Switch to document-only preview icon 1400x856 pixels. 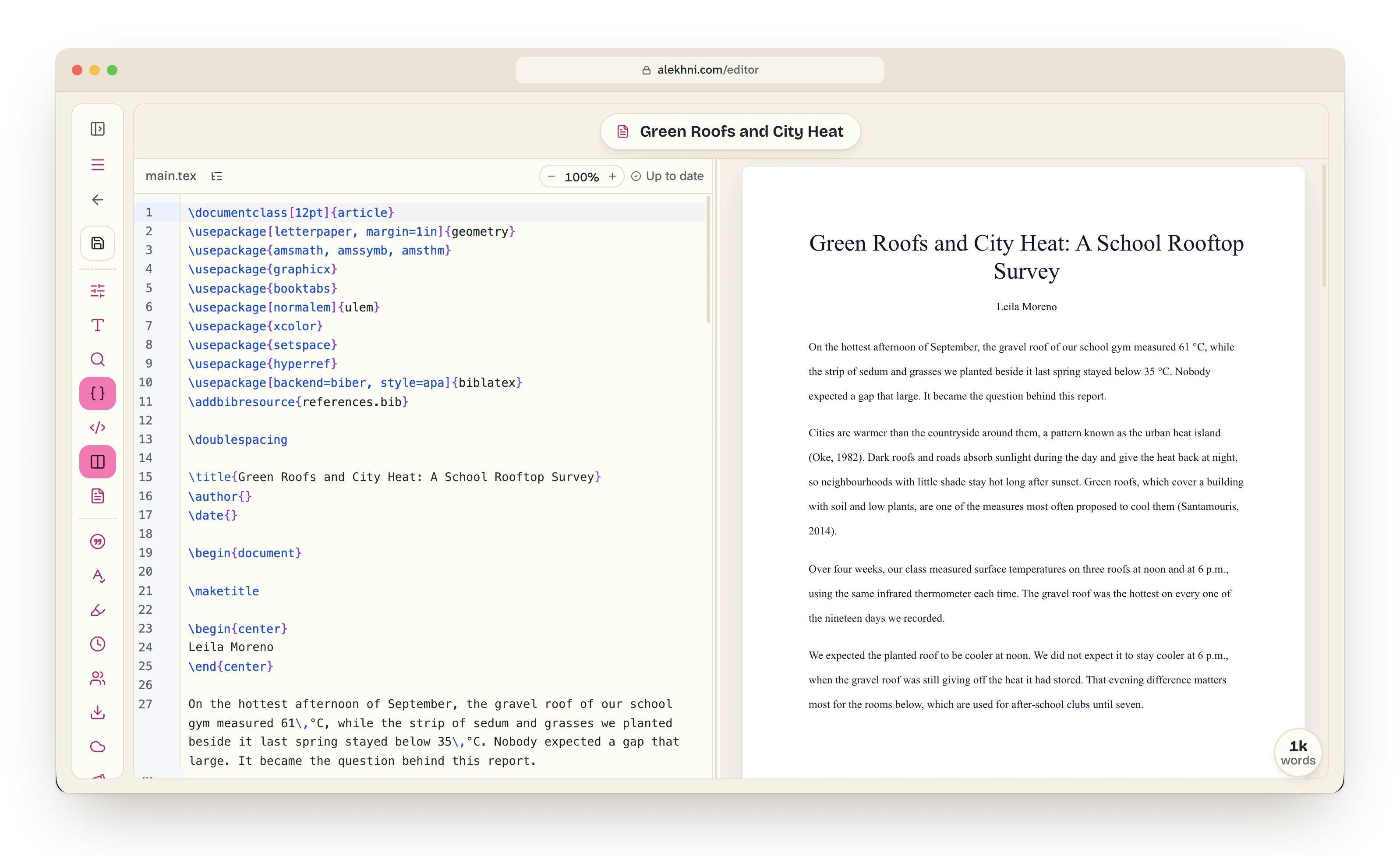coord(98,495)
